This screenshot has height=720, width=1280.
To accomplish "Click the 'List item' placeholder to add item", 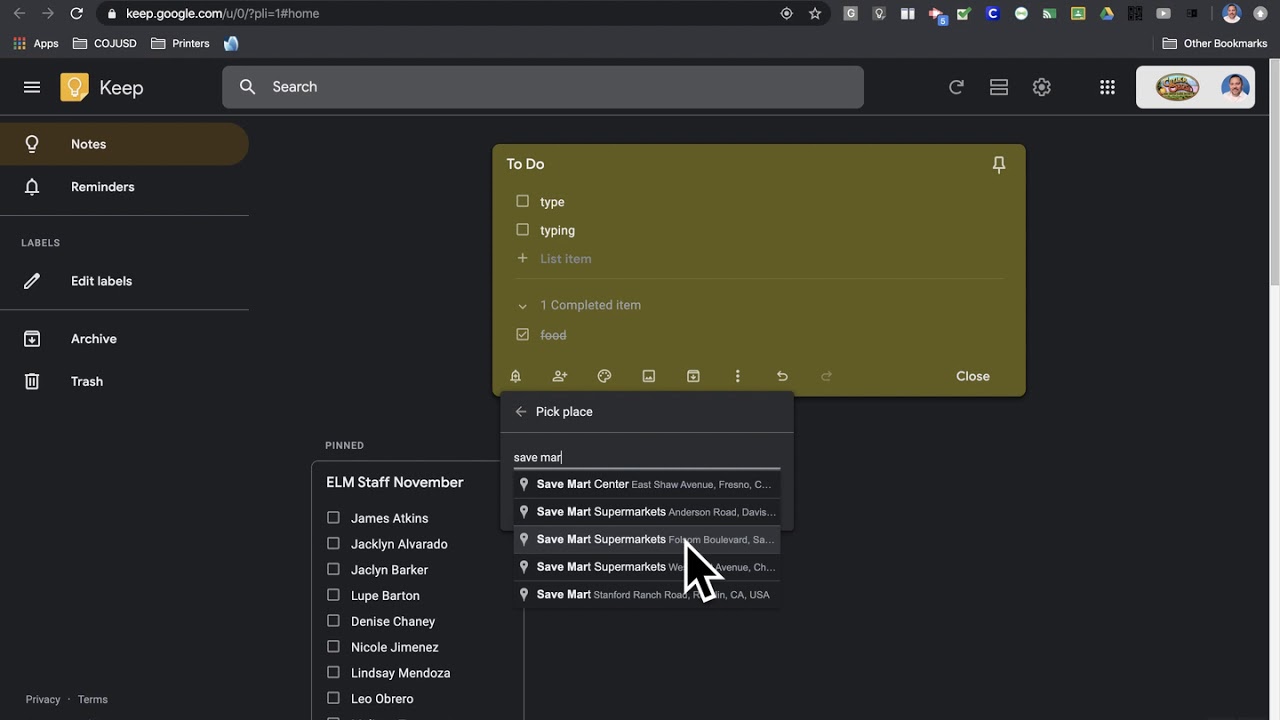I will coord(566,259).
